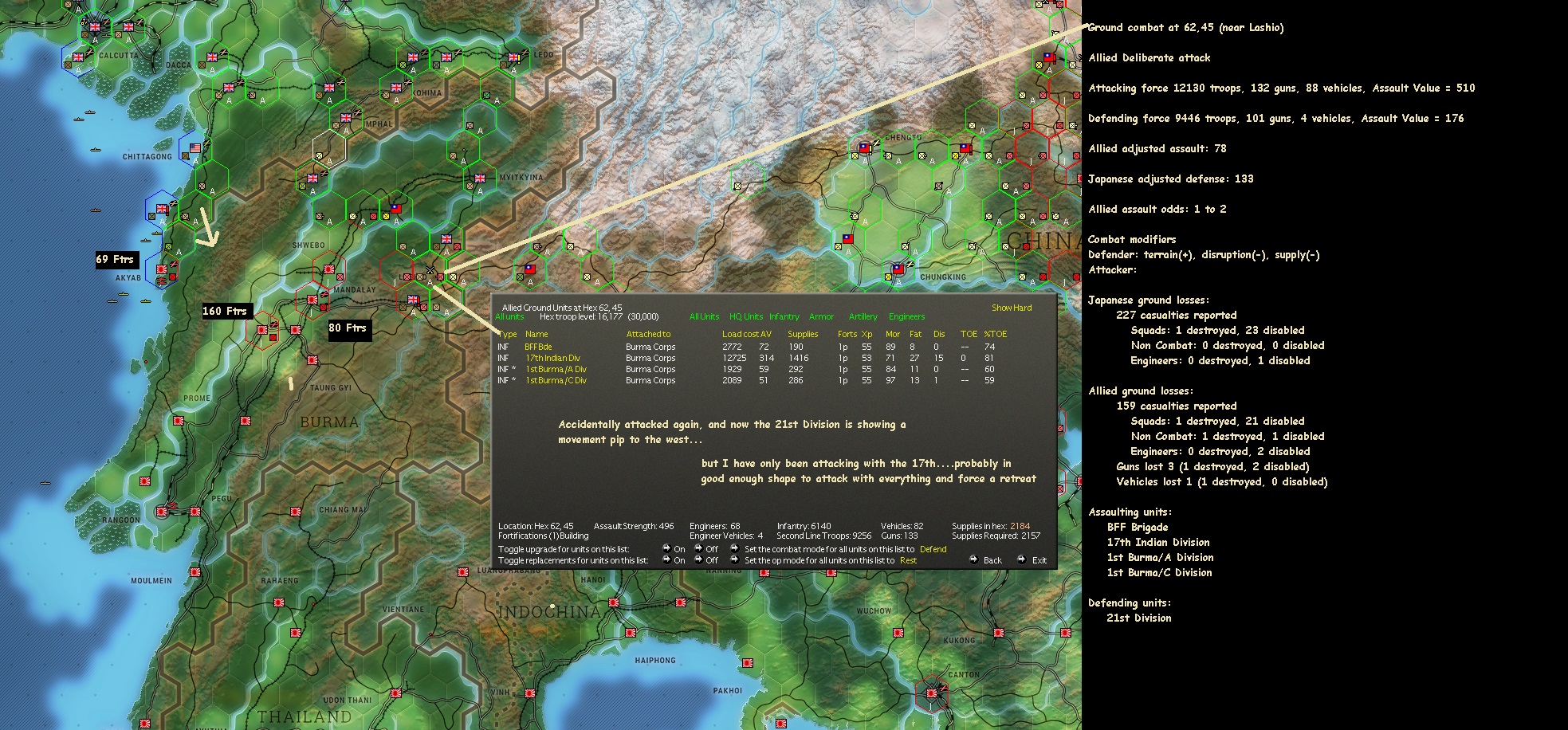The height and width of the screenshot is (730, 1568).
Task: Click the 'Allied Deliberate attack' report line
Action: [x=1149, y=57]
